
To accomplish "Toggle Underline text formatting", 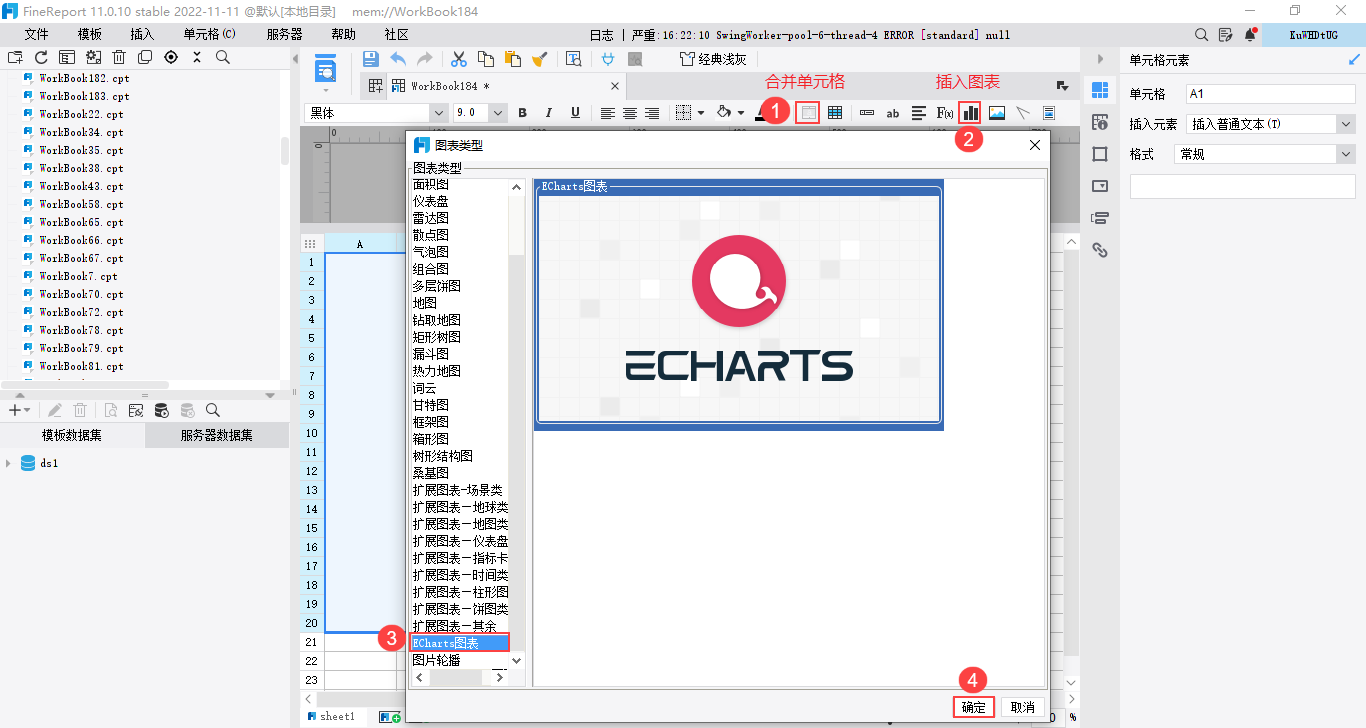I will click(575, 113).
